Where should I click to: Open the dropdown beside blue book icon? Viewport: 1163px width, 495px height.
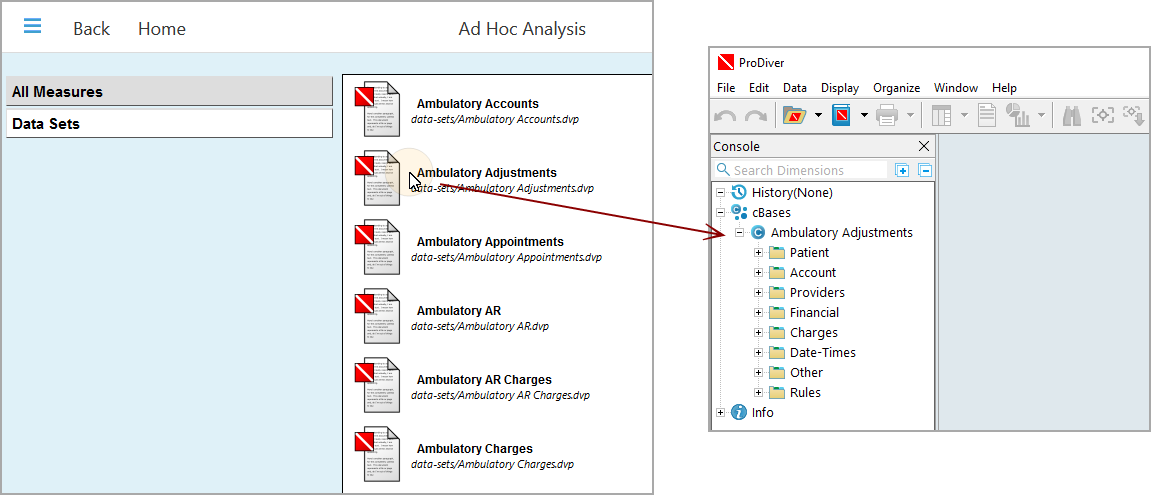point(864,115)
